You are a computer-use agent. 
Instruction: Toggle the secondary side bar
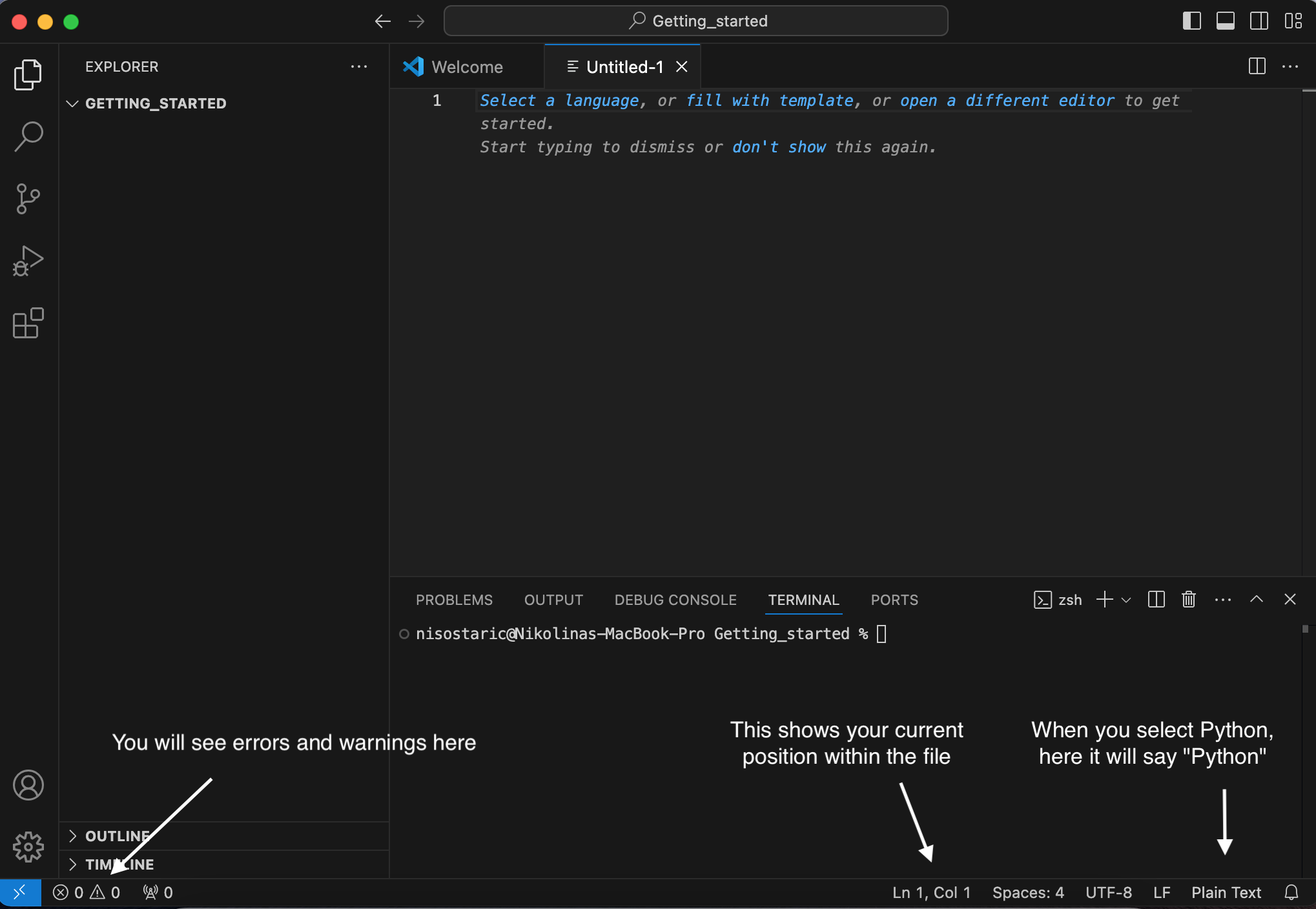1259,21
